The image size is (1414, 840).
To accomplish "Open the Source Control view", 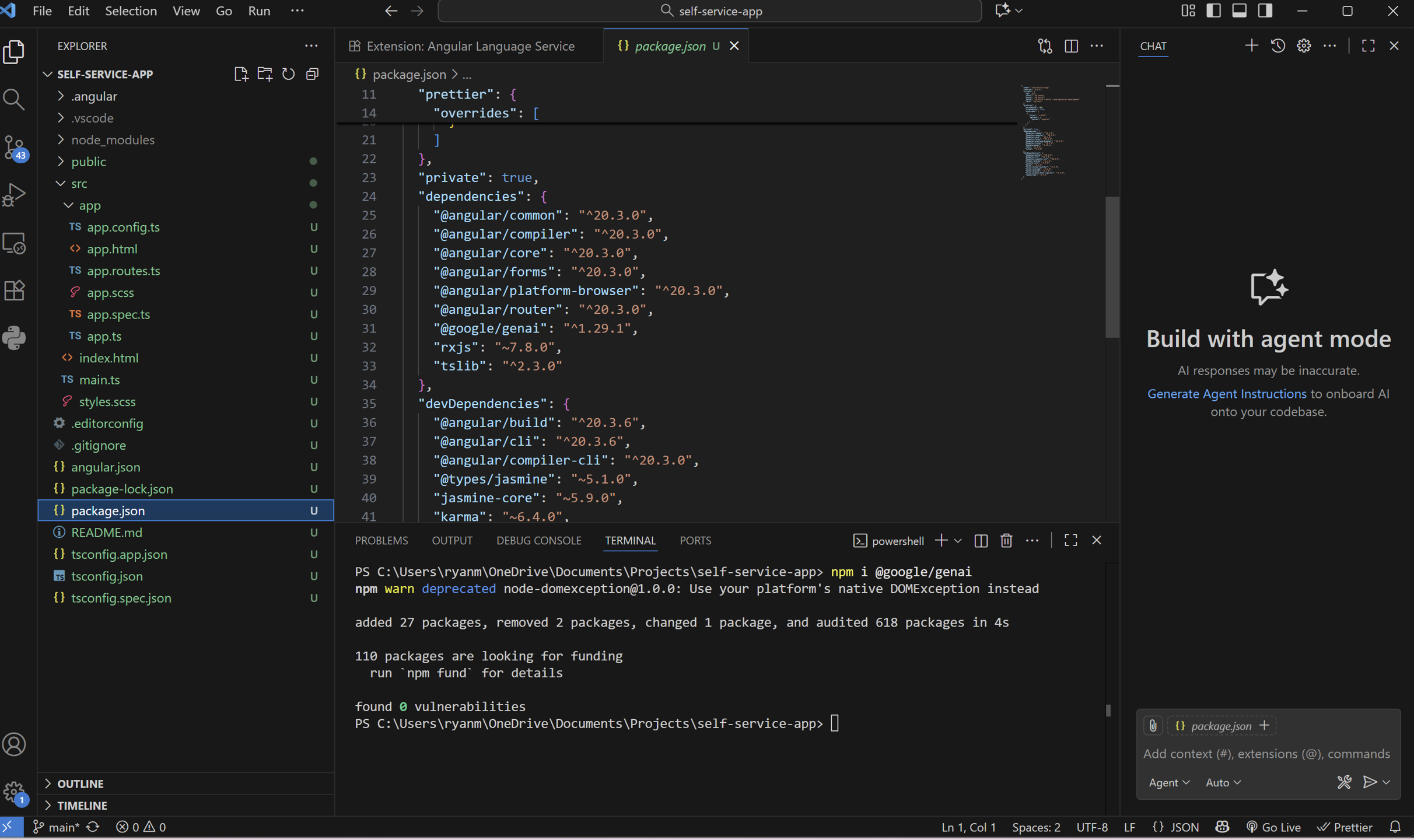I will tap(14, 148).
